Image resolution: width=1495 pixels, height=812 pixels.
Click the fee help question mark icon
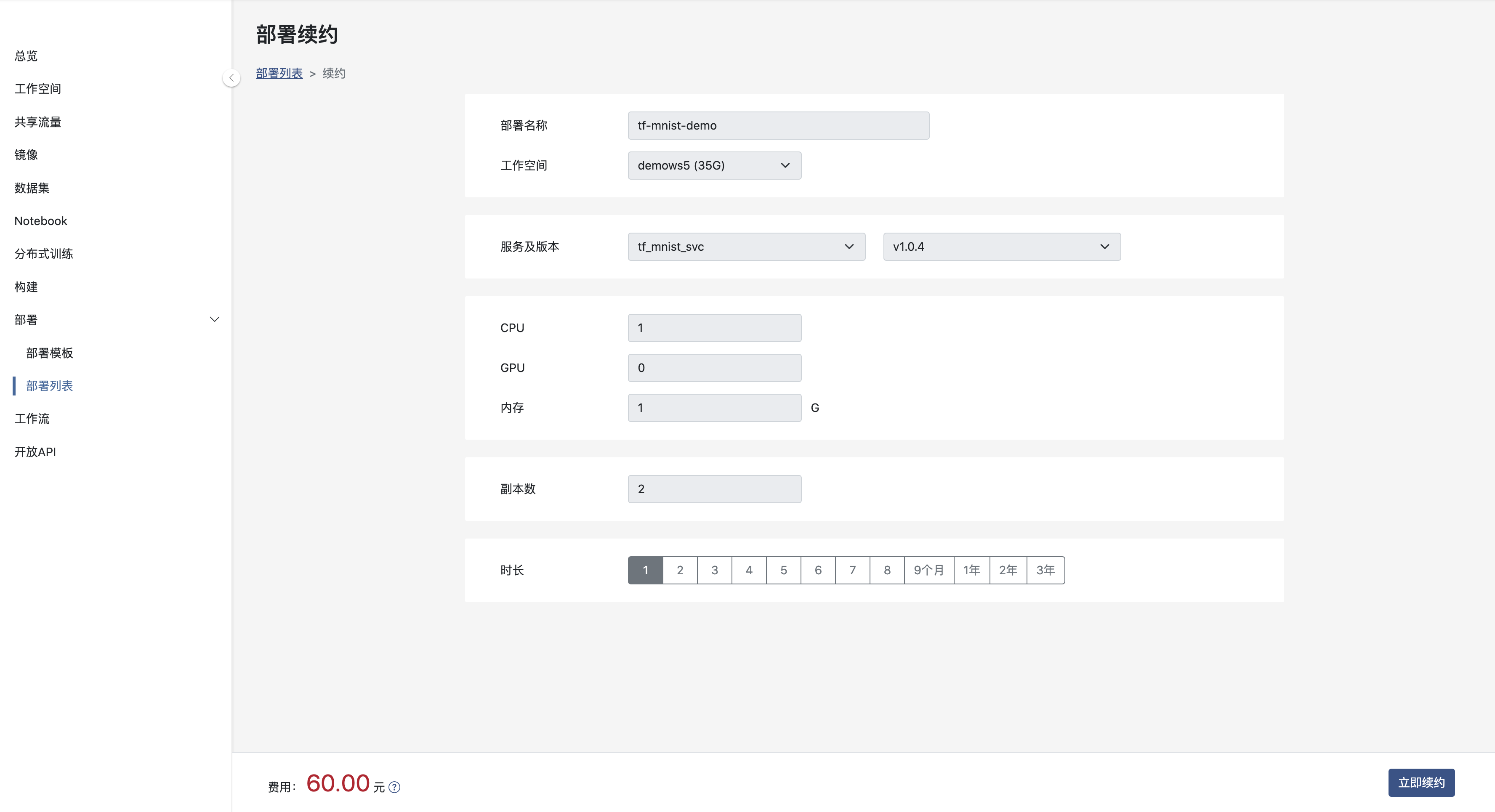point(395,787)
